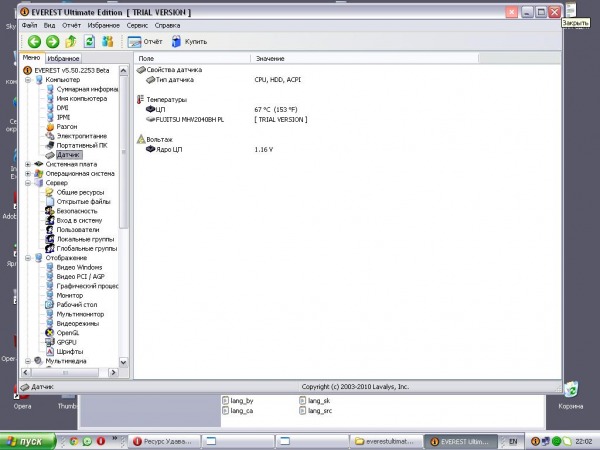Click the Разгон flame icon in the tree
Screen dimensions: 600x450
(x=50, y=127)
